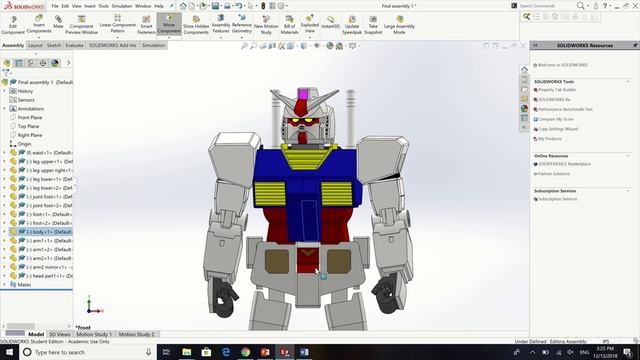Click Update Speedpak
640x360 pixels.
point(352,25)
